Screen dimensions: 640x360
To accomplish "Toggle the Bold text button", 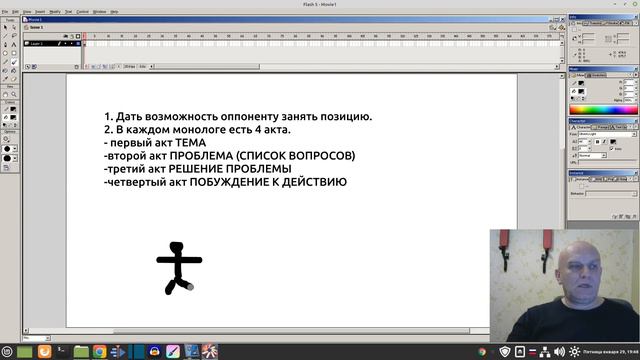I will point(598,142).
